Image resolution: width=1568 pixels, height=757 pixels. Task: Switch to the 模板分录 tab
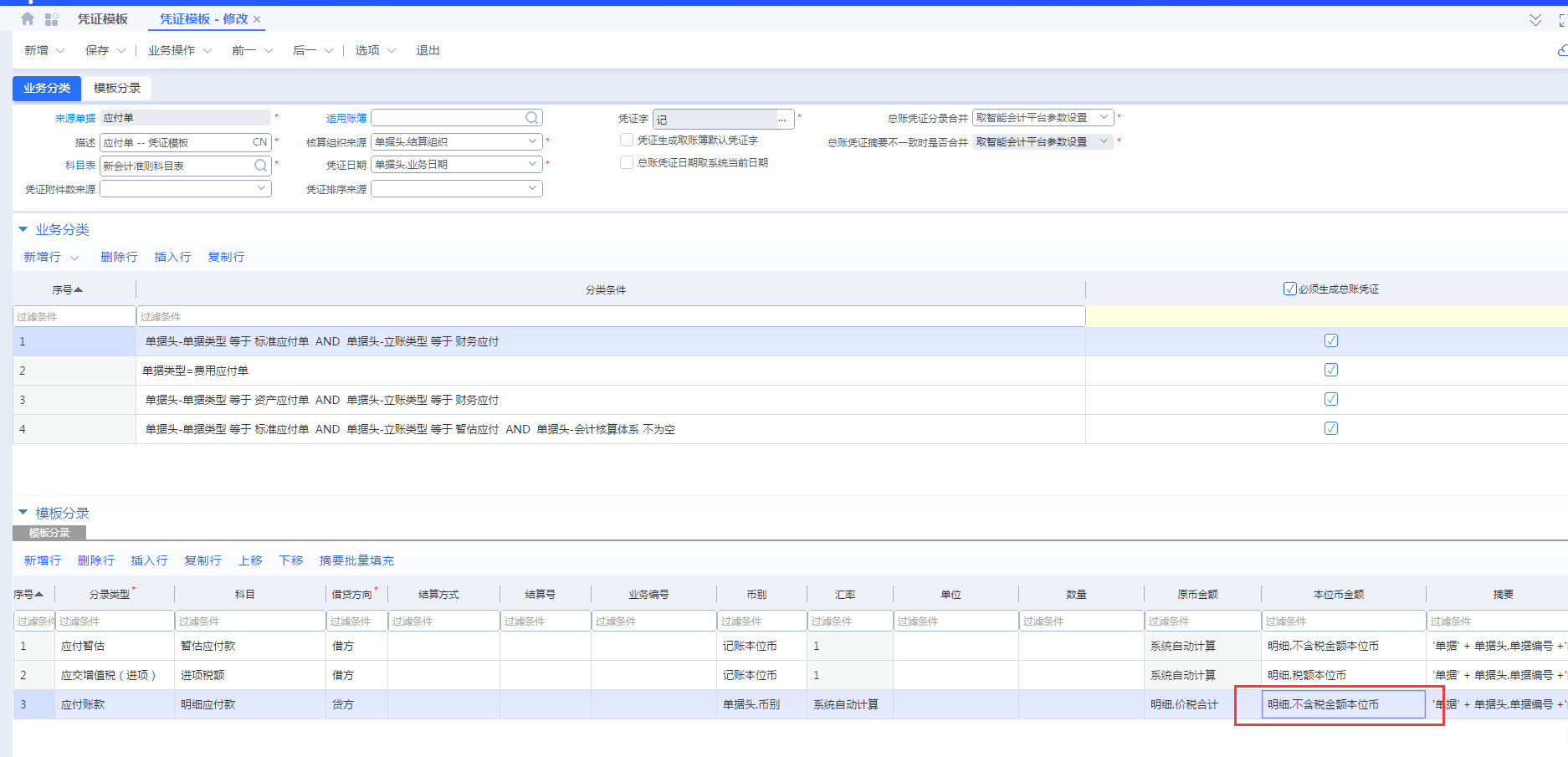pos(117,88)
